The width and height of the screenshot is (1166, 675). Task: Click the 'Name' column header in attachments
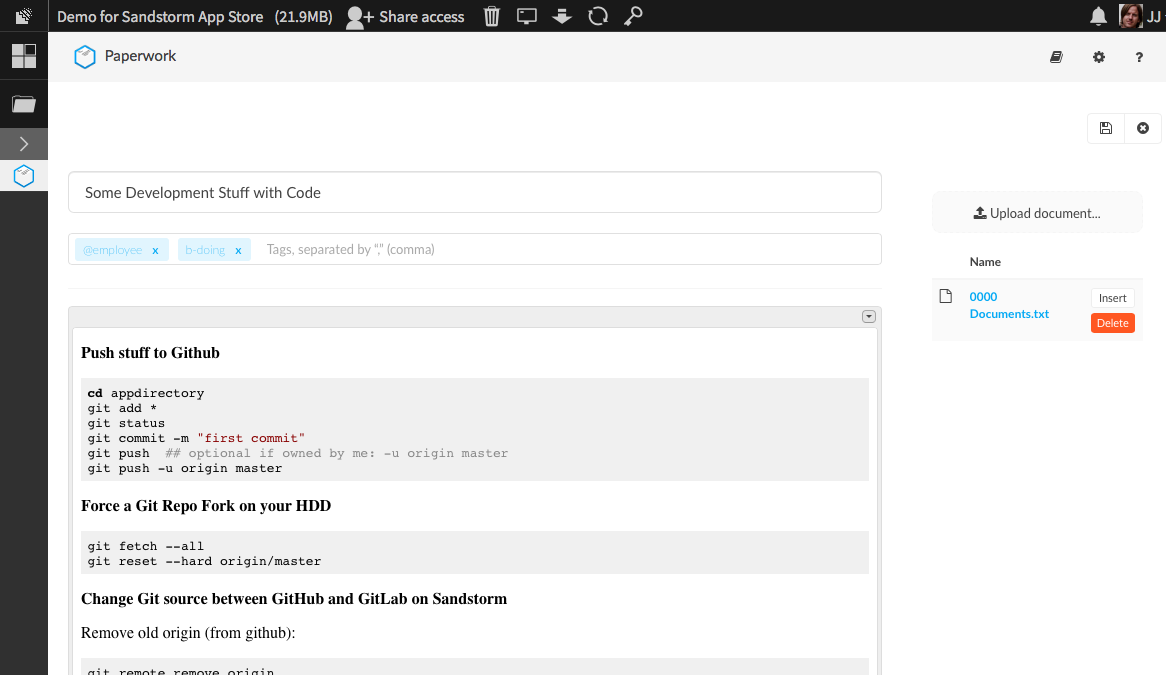pos(985,262)
